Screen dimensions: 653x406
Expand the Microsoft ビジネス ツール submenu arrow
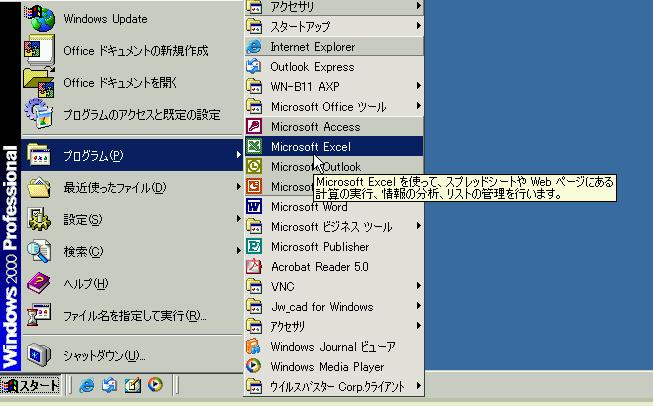418,226
